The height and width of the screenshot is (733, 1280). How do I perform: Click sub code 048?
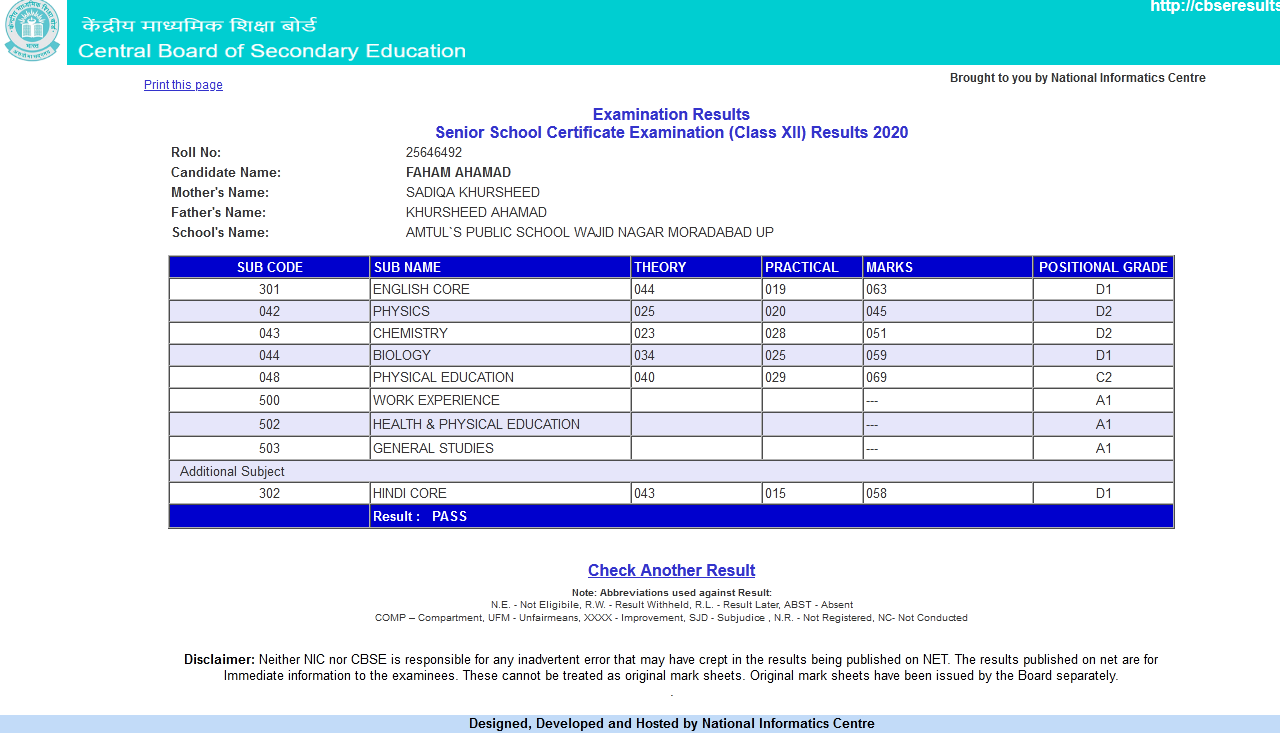[270, 377]
